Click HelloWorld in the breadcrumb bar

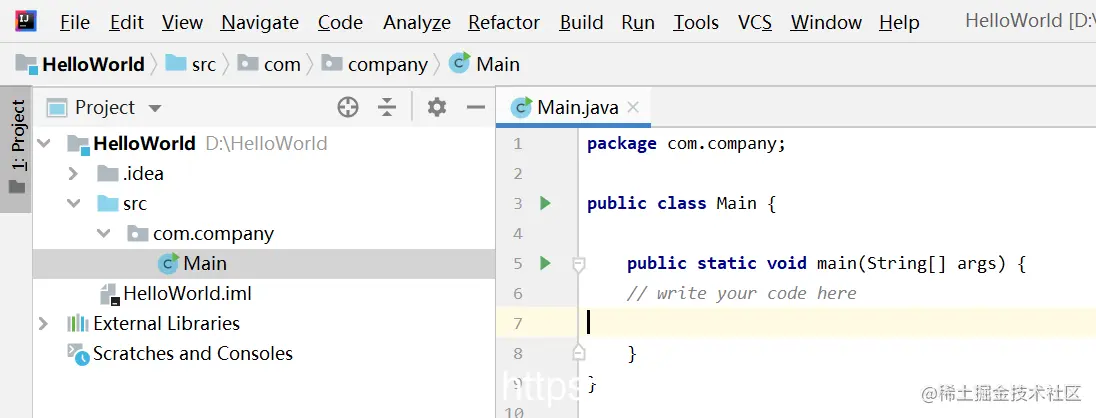coord(80,64)
